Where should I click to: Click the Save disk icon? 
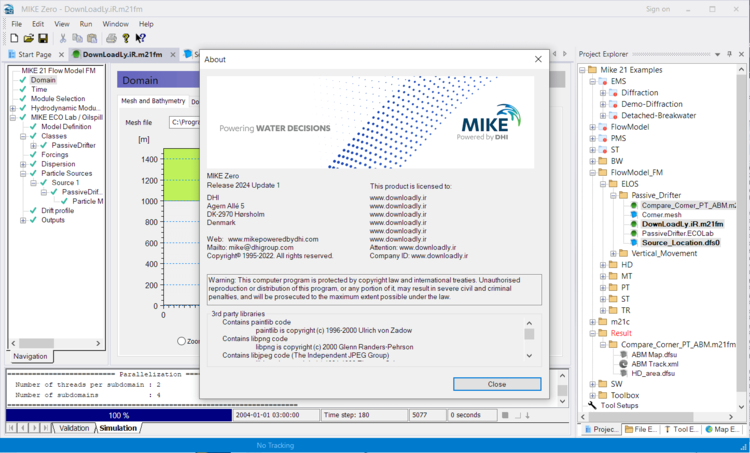click(x=43, y=38)
